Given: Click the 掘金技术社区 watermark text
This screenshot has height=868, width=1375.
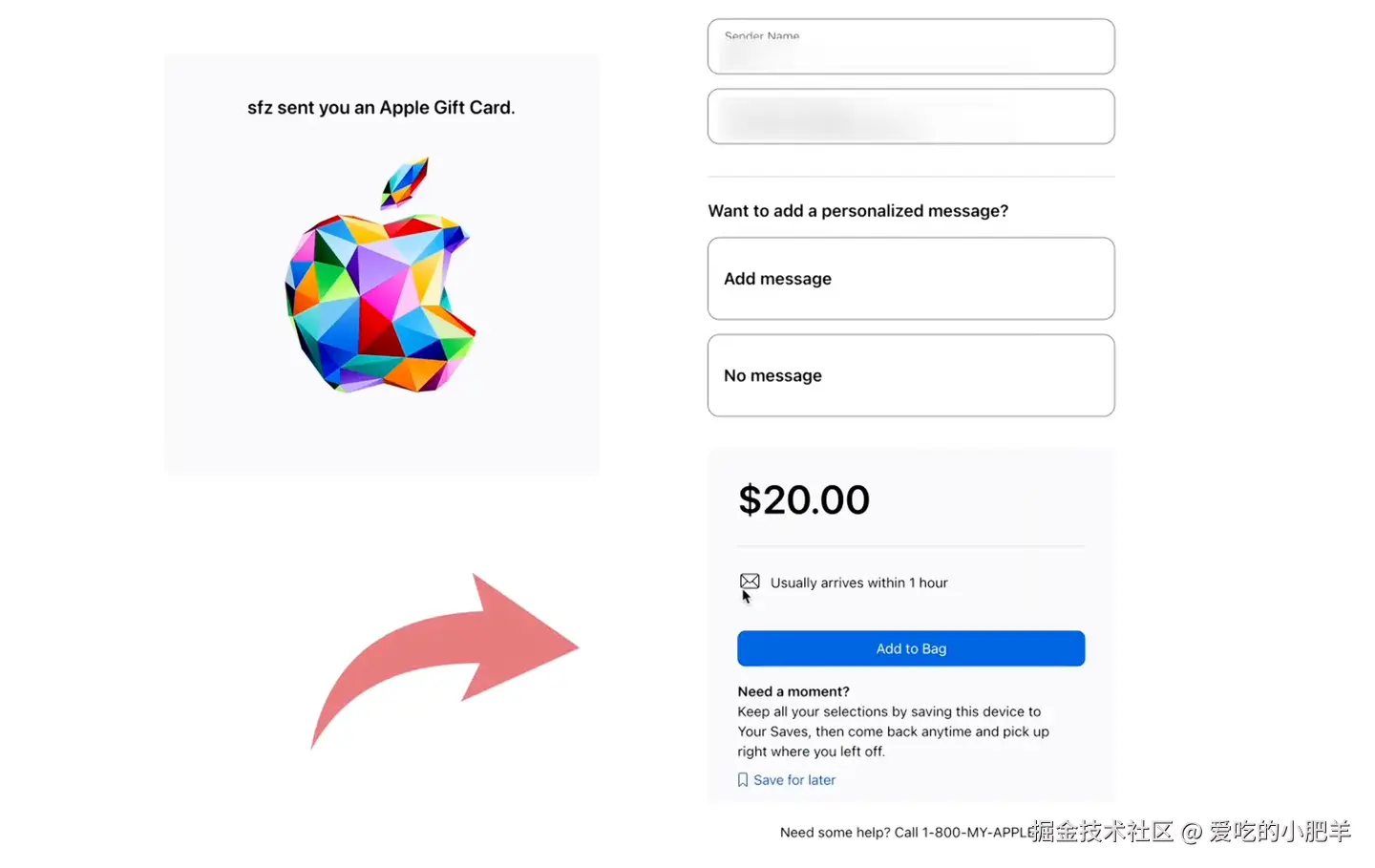Looking at the screenshot, I should click(x=1102, y=831).
